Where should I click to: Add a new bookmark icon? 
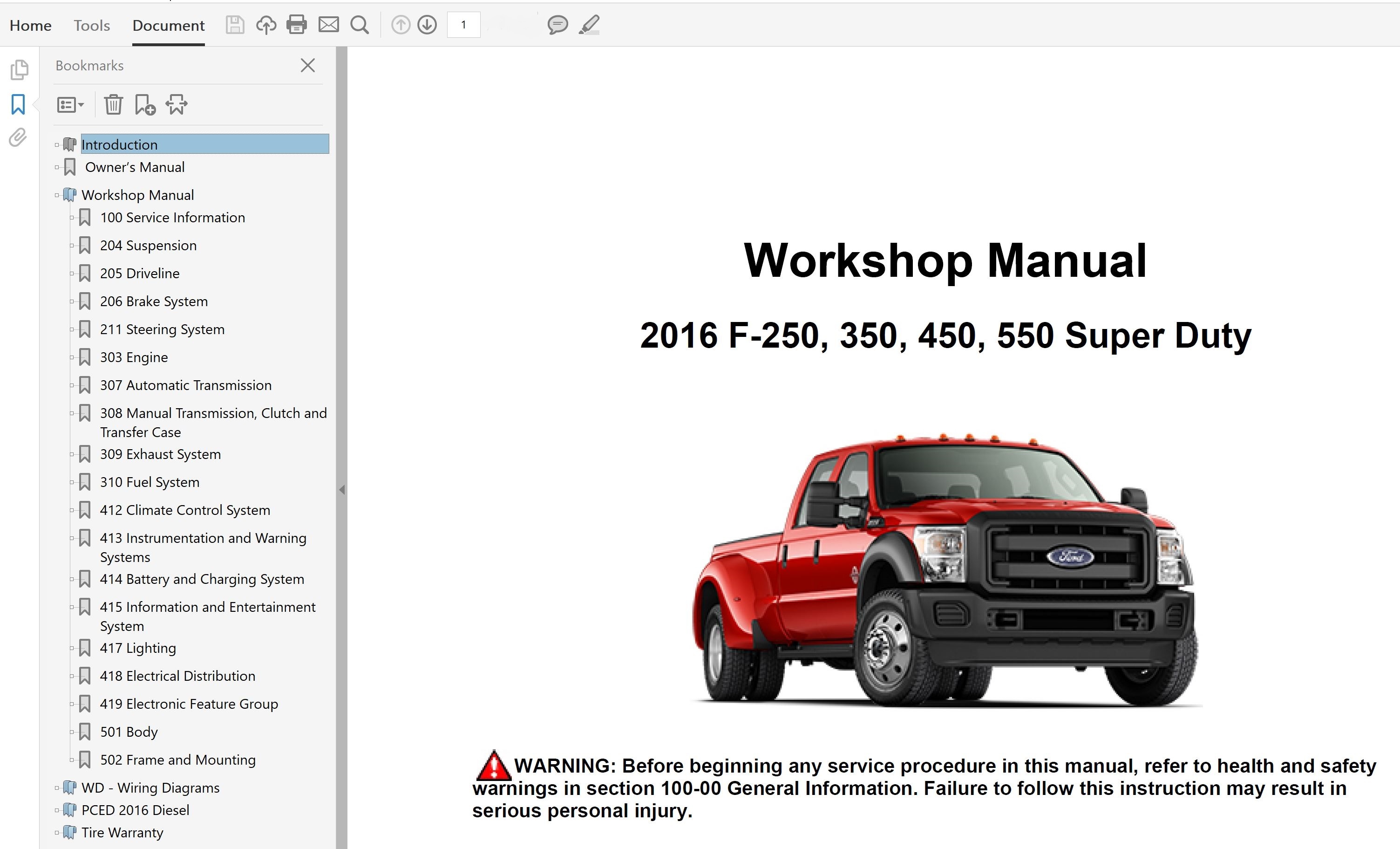(x=145, y=105)
